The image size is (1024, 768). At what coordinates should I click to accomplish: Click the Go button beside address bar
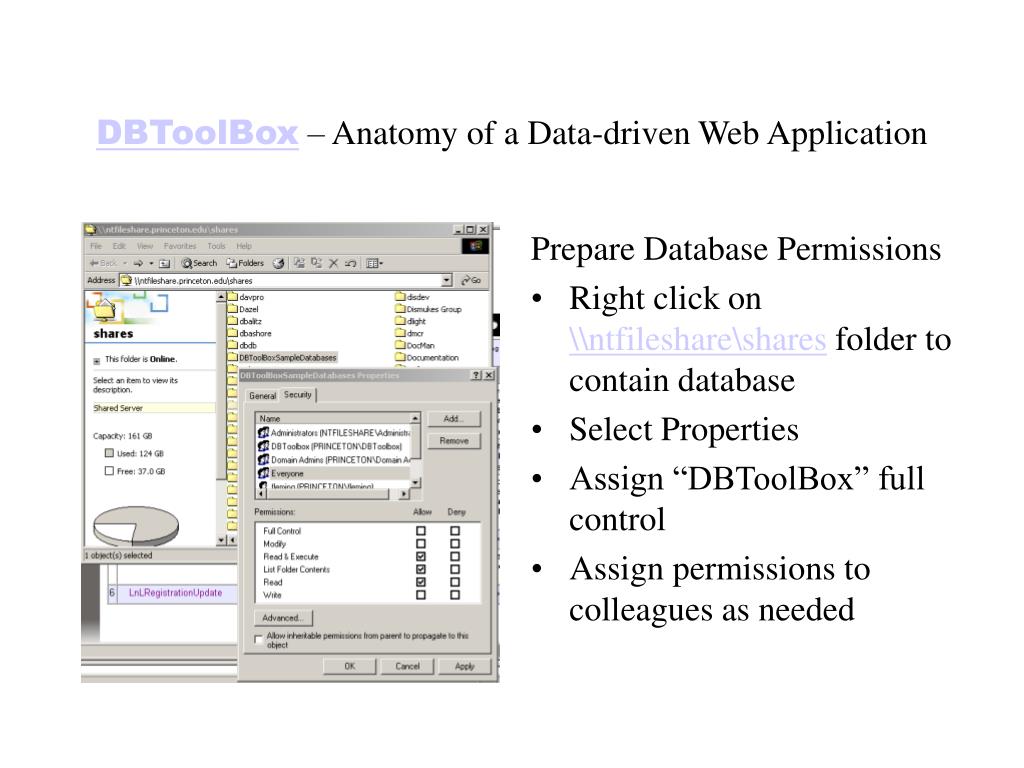[x=472, y=280]
